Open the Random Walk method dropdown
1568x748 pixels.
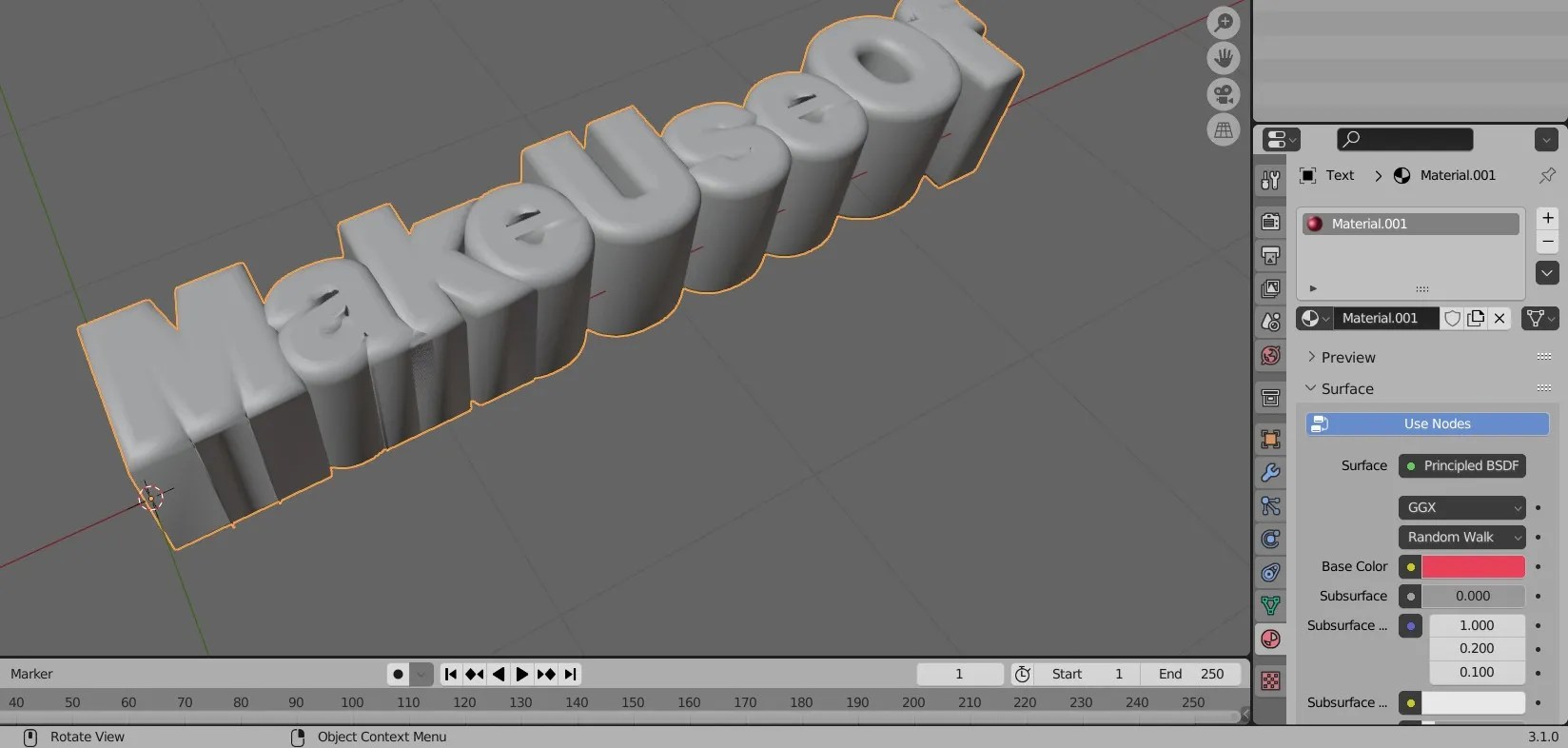[x=1462, y=537]
